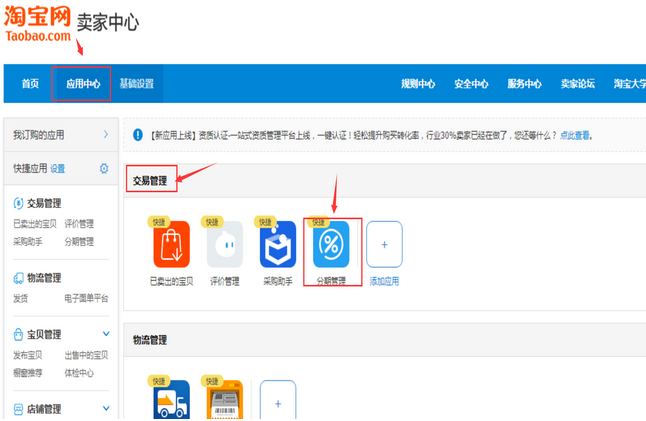646x421 pixels.
Task: Click 我订购的应用 sidebar entry
Action: pyautogui.click(x=61, y=134)
